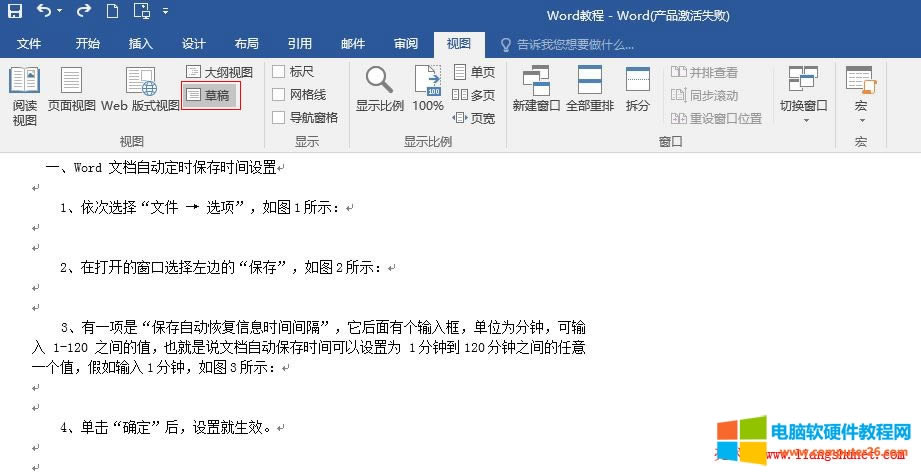Switch to the 插入 tab
Viewport: 921px width, 472px height.
click(x=140, y=43)
